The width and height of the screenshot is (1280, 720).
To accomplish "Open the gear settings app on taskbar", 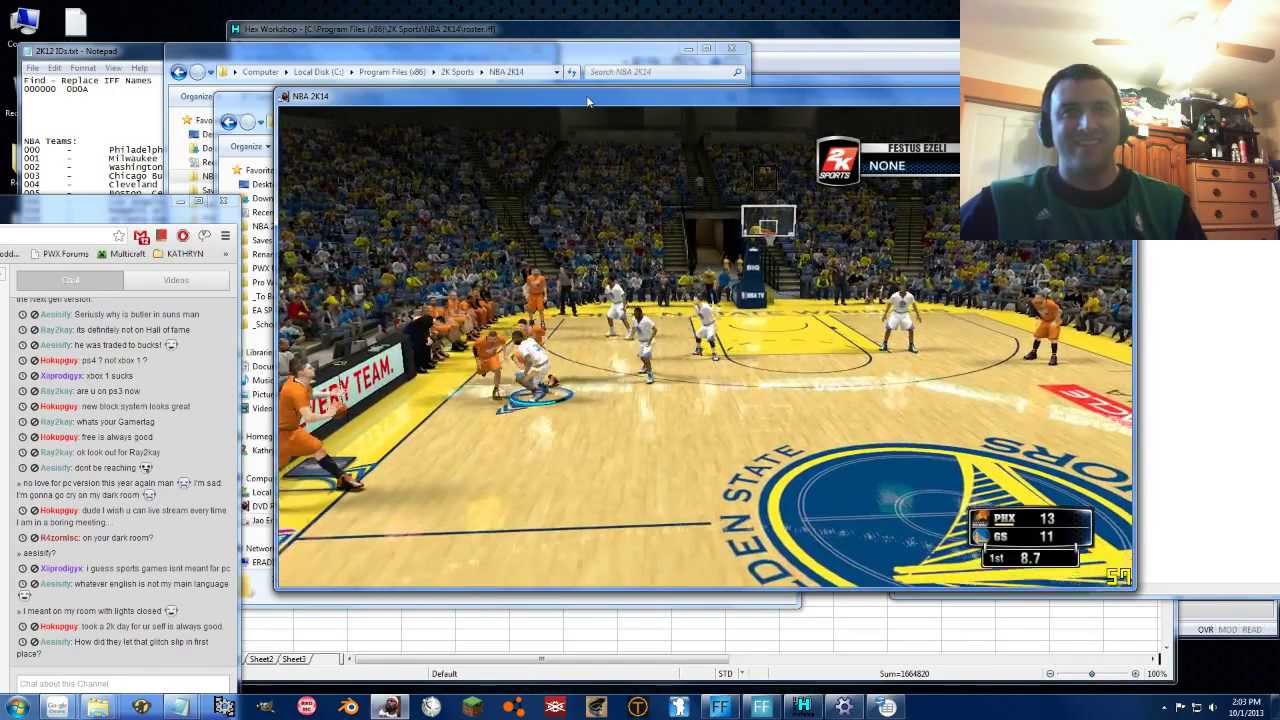I will pos(844,708).
